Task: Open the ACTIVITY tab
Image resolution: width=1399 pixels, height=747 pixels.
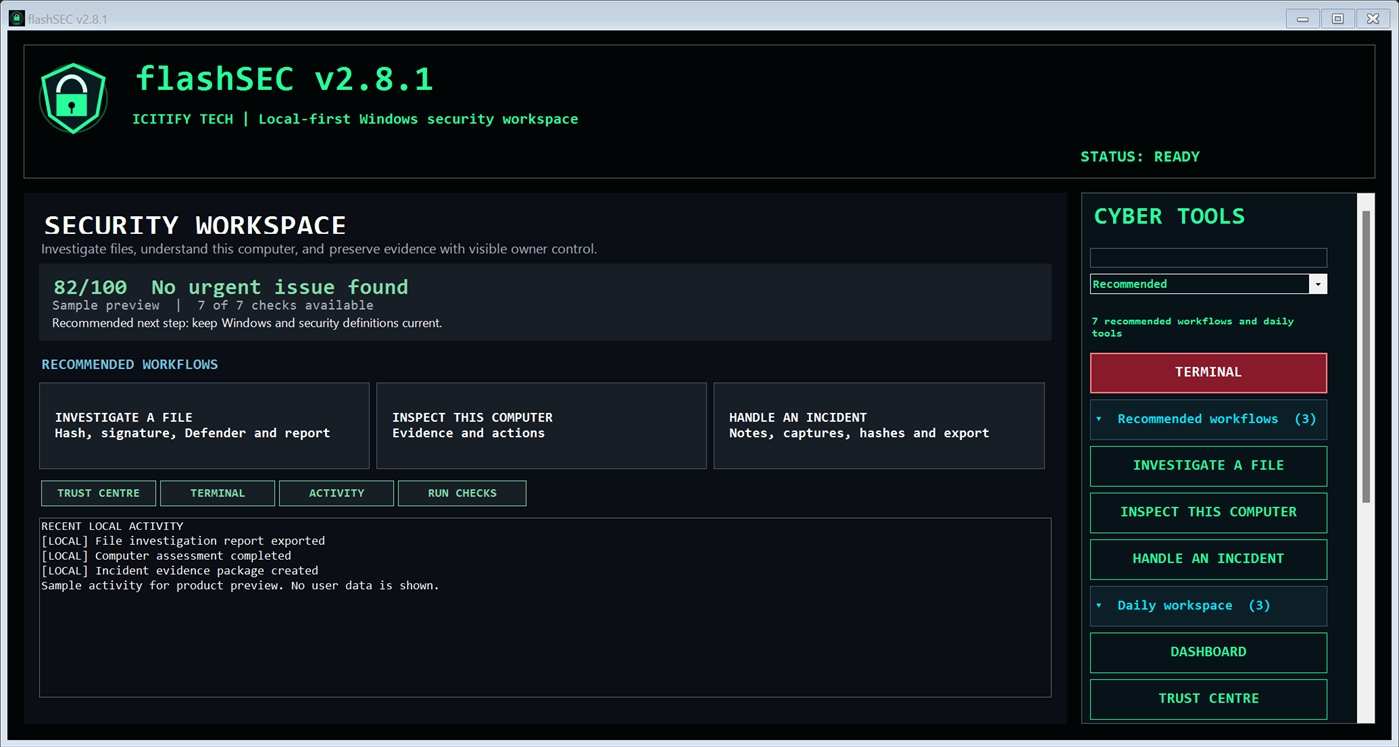Action: pos(336,493)
